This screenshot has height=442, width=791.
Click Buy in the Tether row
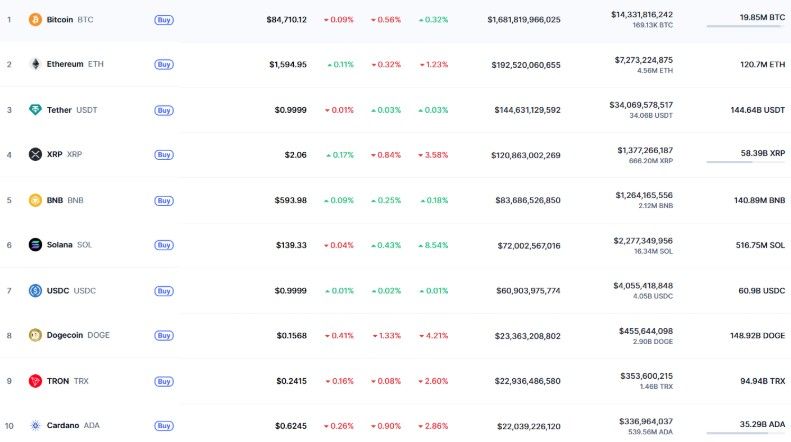[164, 110]
